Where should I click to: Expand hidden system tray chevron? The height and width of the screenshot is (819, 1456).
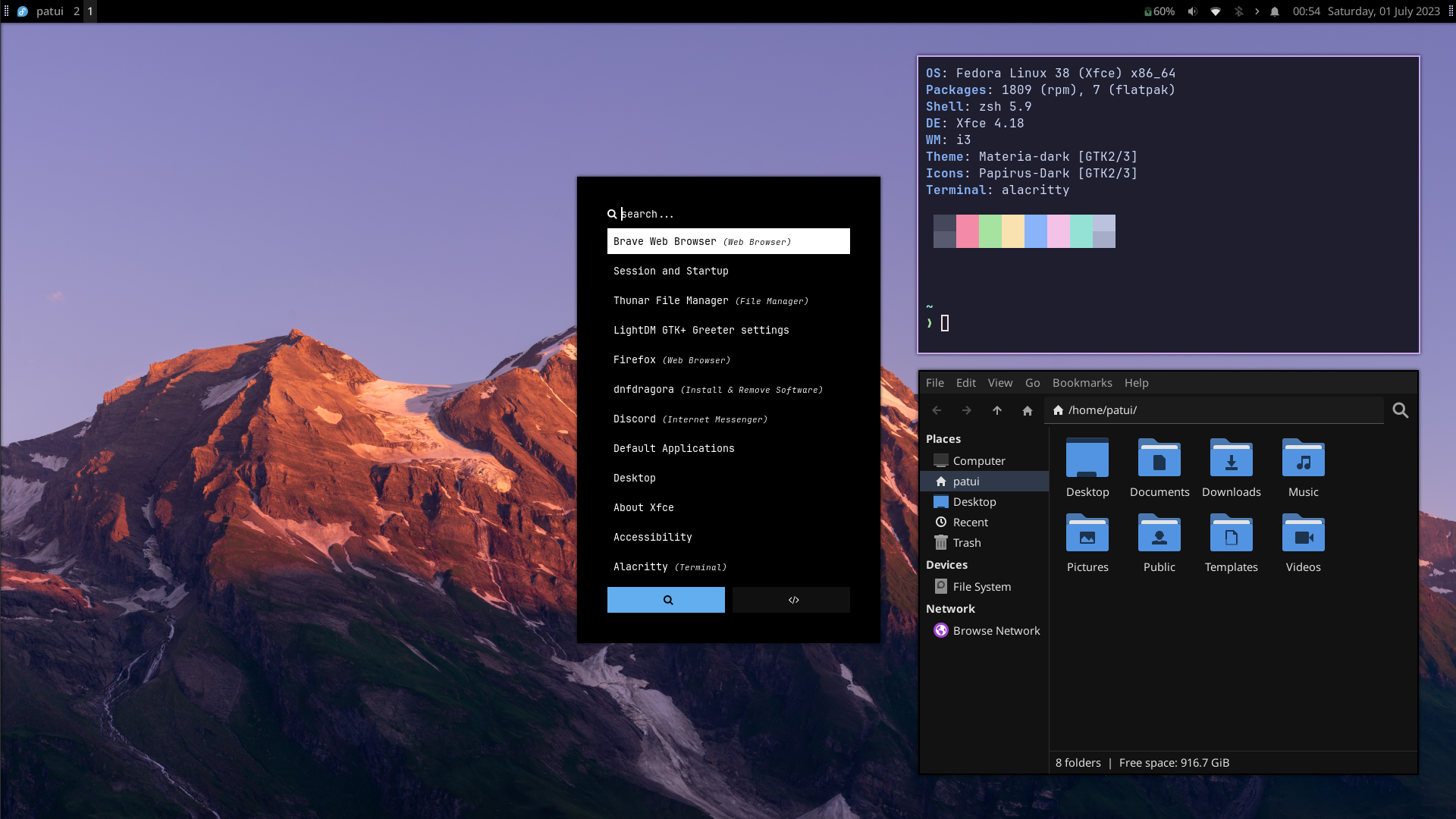[x=1257, y=11]
